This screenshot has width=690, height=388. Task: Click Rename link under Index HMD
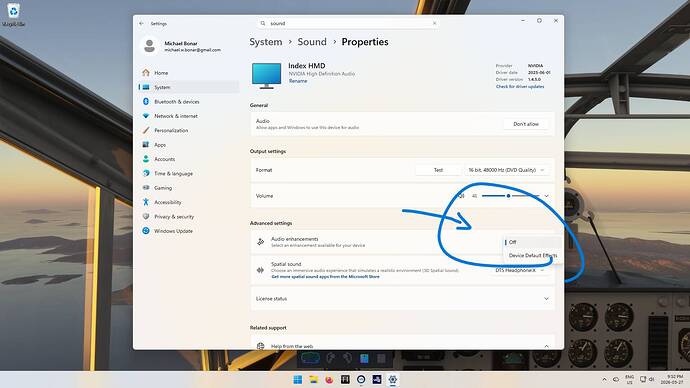point(298,81)
